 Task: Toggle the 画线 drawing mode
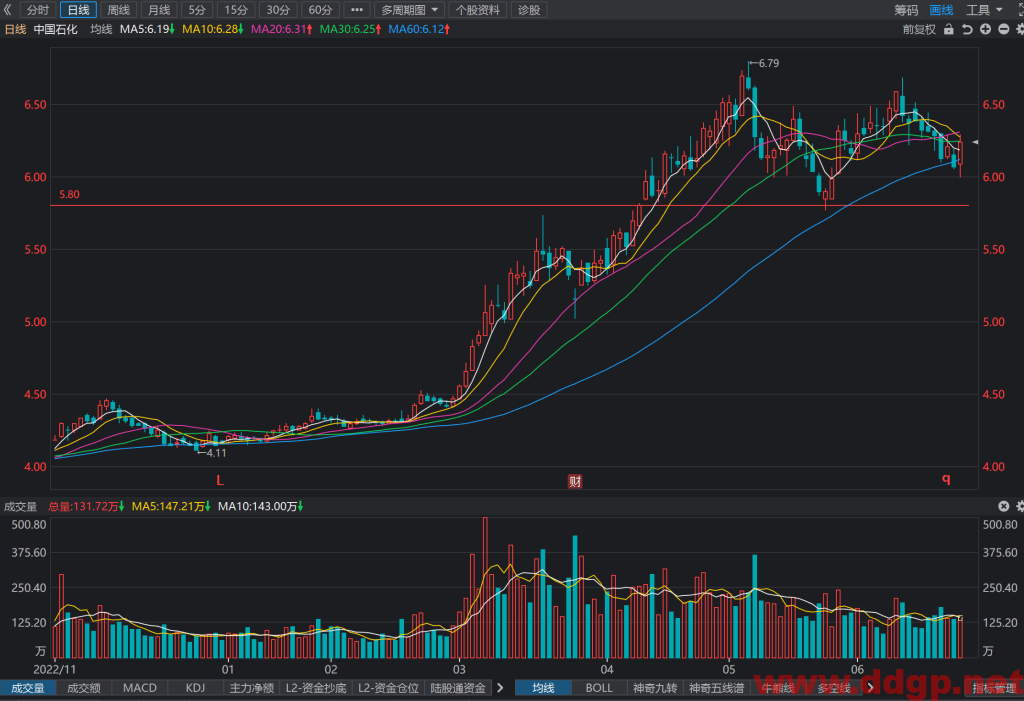pos(941,10)
